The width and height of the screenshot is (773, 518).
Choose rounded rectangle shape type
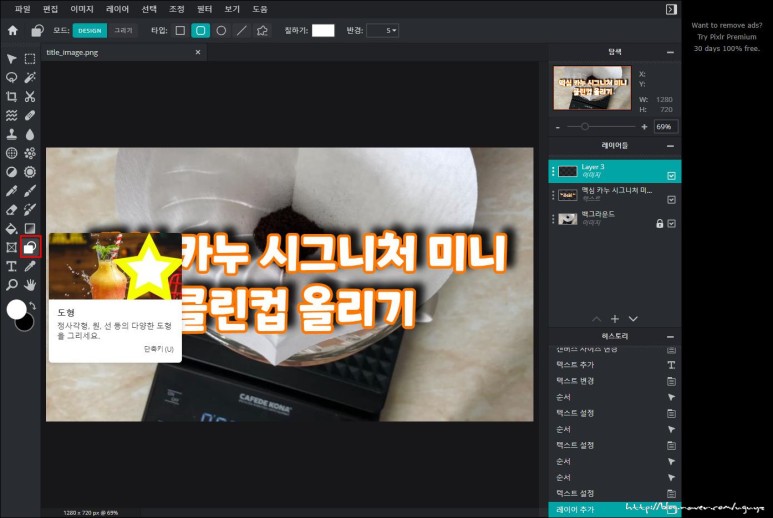pos(201,31)
